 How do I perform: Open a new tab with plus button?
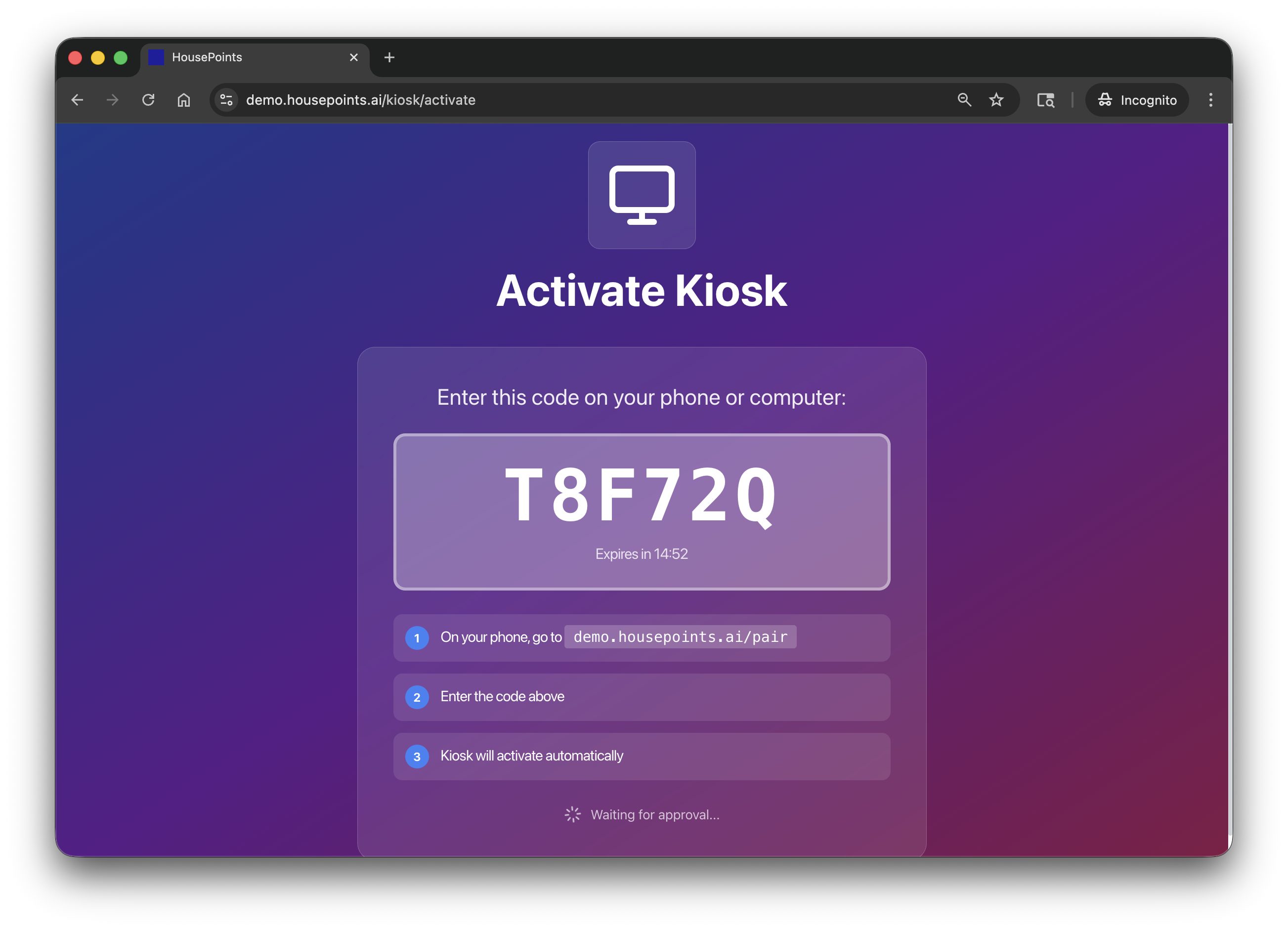click(x=389, y=57)
